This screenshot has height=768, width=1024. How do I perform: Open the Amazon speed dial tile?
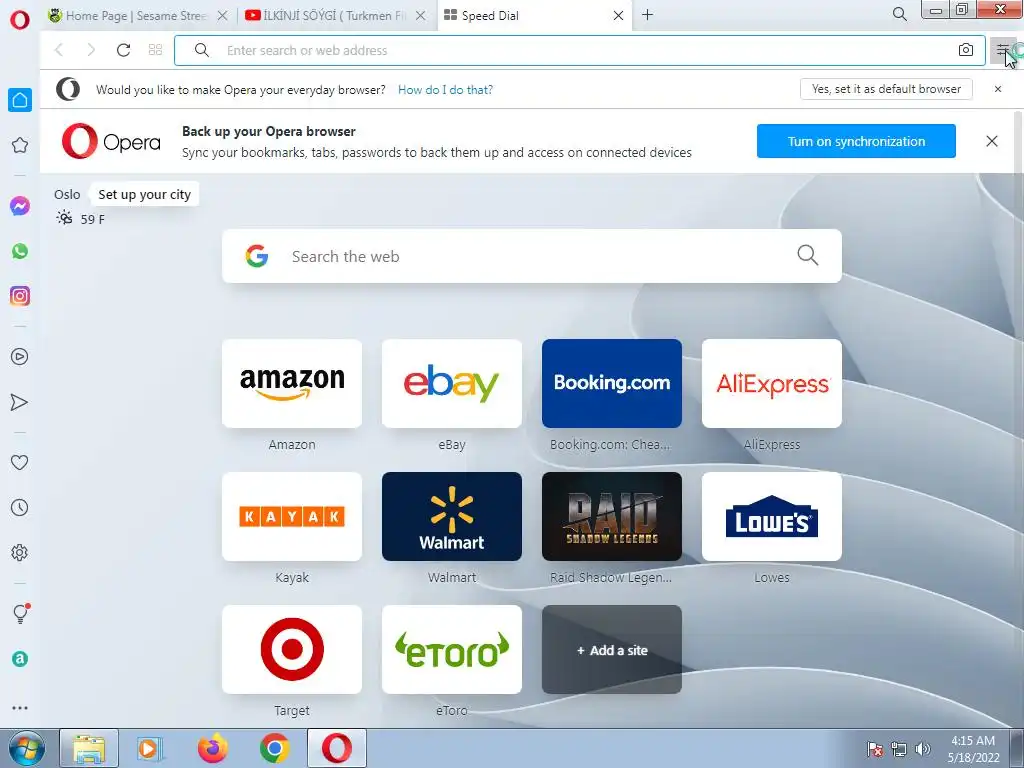(x=292, y=383)
